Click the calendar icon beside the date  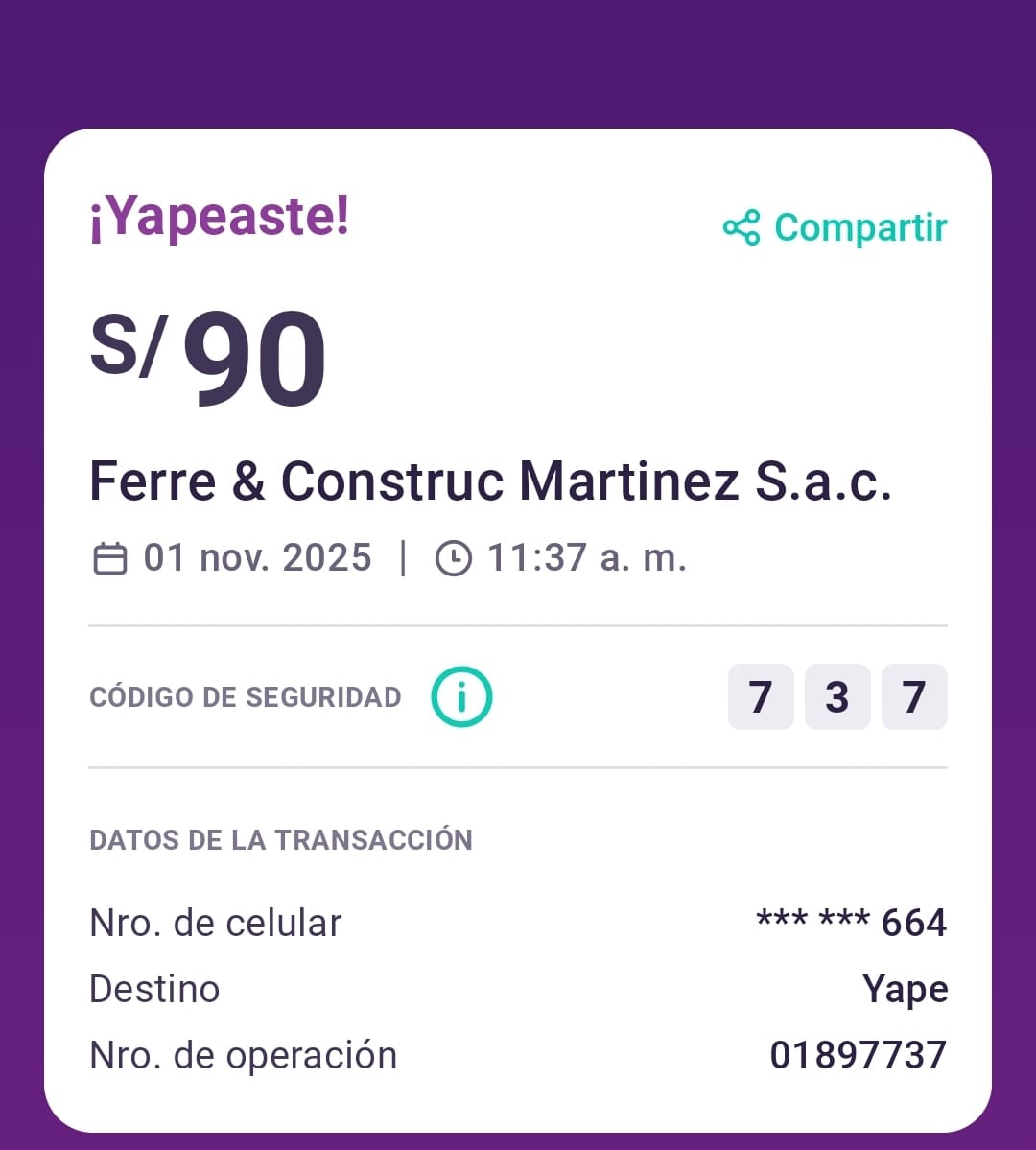point(110,558)
